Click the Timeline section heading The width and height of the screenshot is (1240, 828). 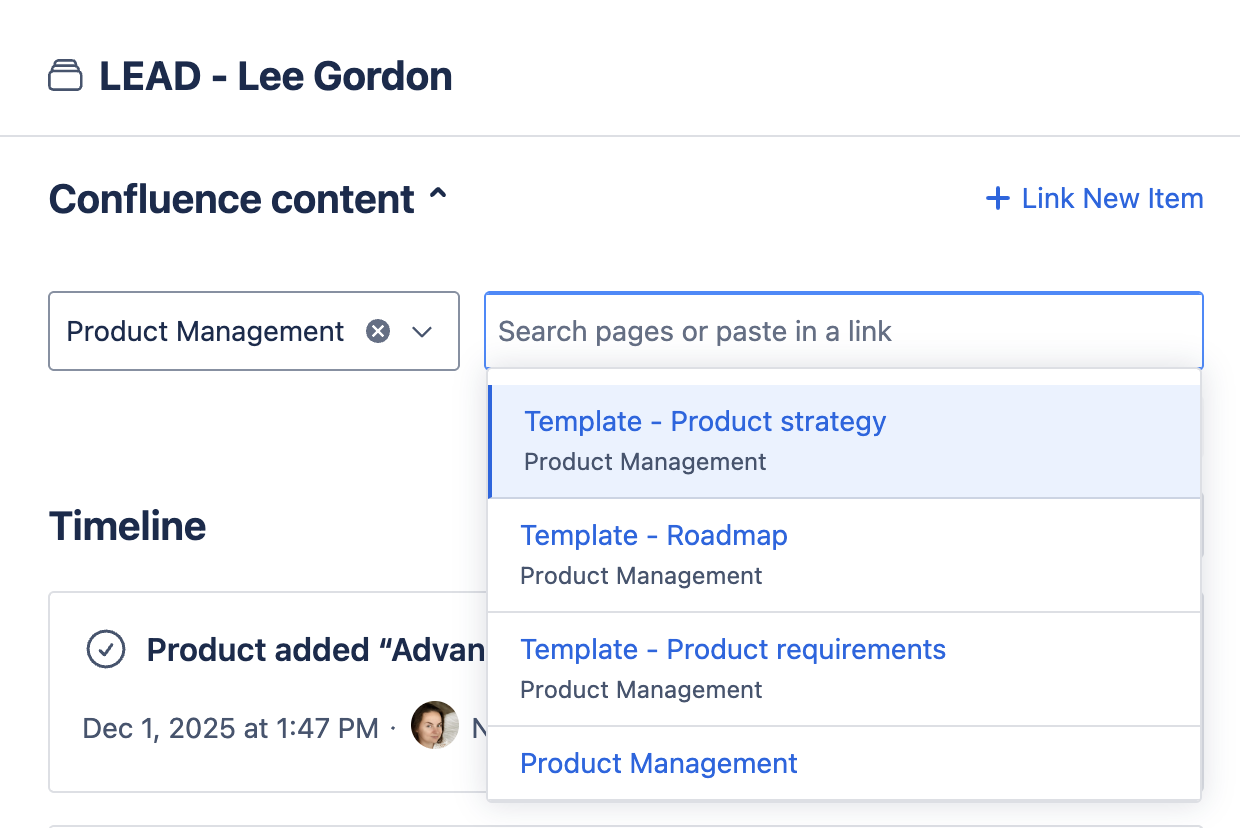click(x=128, y=526)
